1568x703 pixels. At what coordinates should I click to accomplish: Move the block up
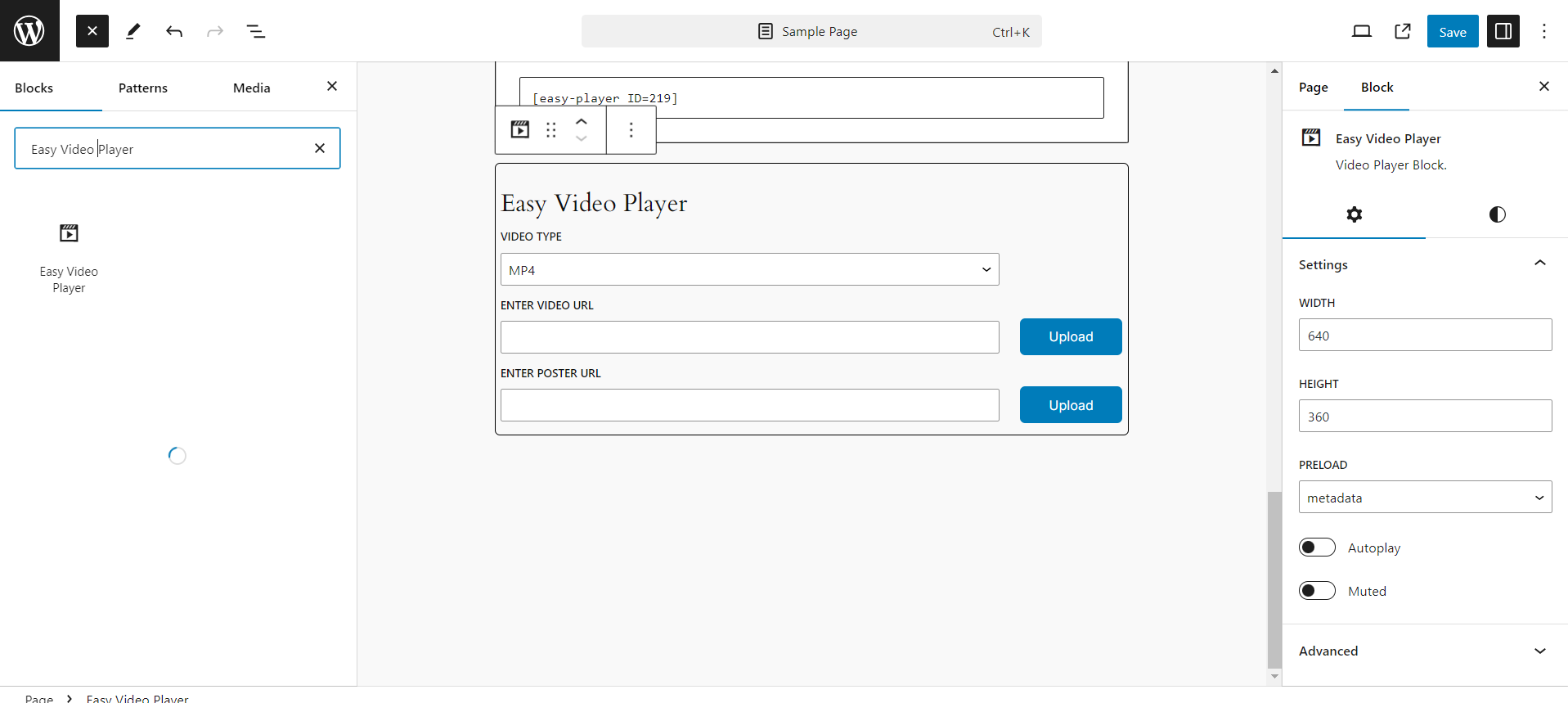click(582, 121)
